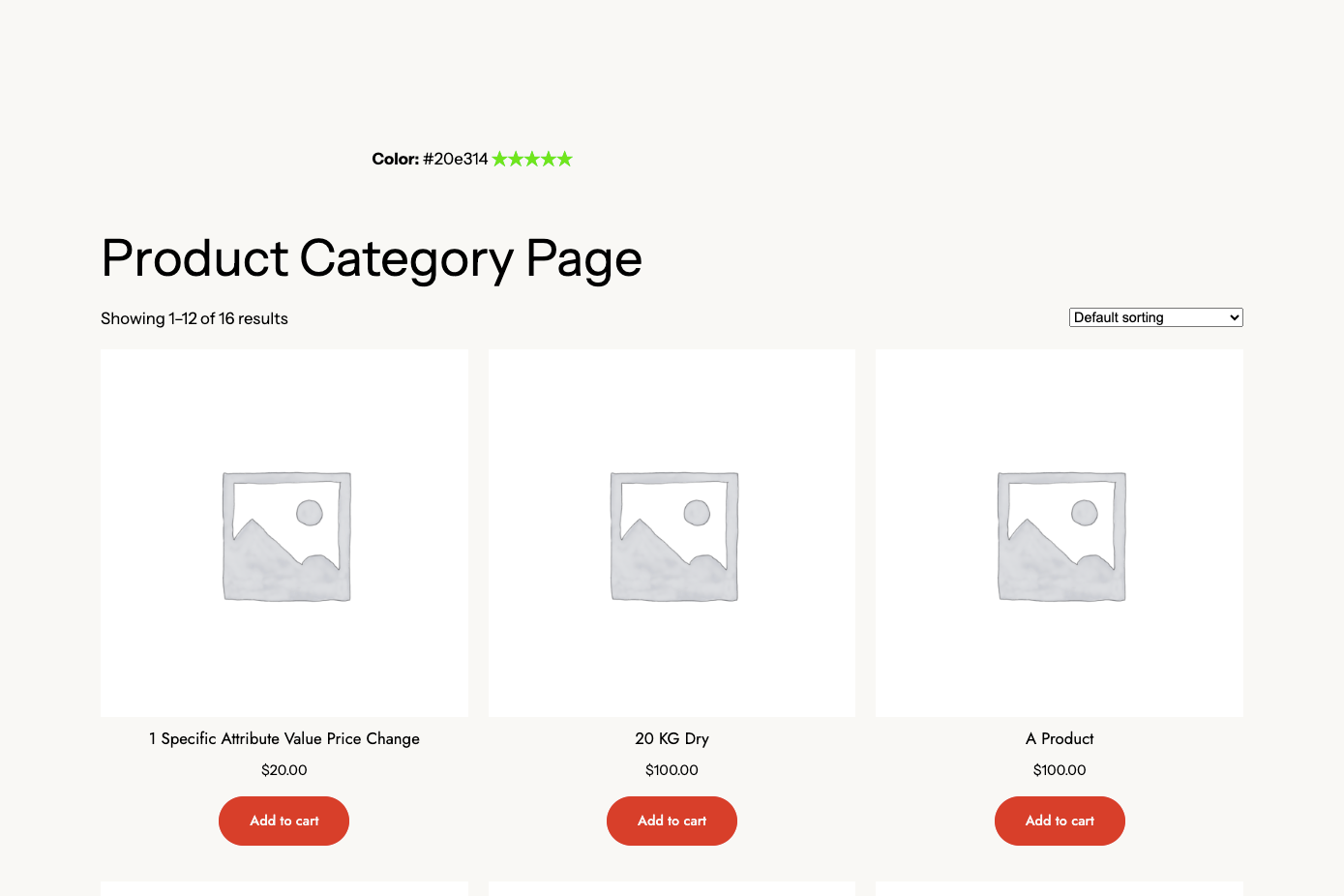Click the green five-star rating
The height and width of the screenshot is (896, 1344).
(532, 159)
